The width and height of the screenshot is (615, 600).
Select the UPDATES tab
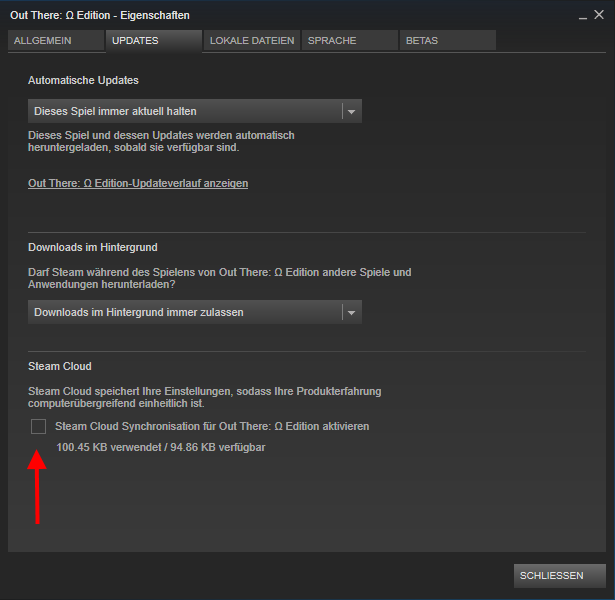point(154,41)
